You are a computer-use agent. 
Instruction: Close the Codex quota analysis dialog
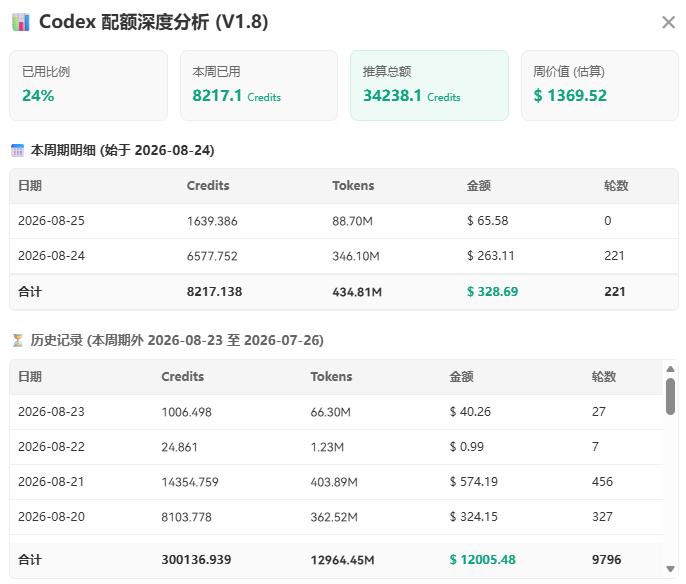[668, 22]
